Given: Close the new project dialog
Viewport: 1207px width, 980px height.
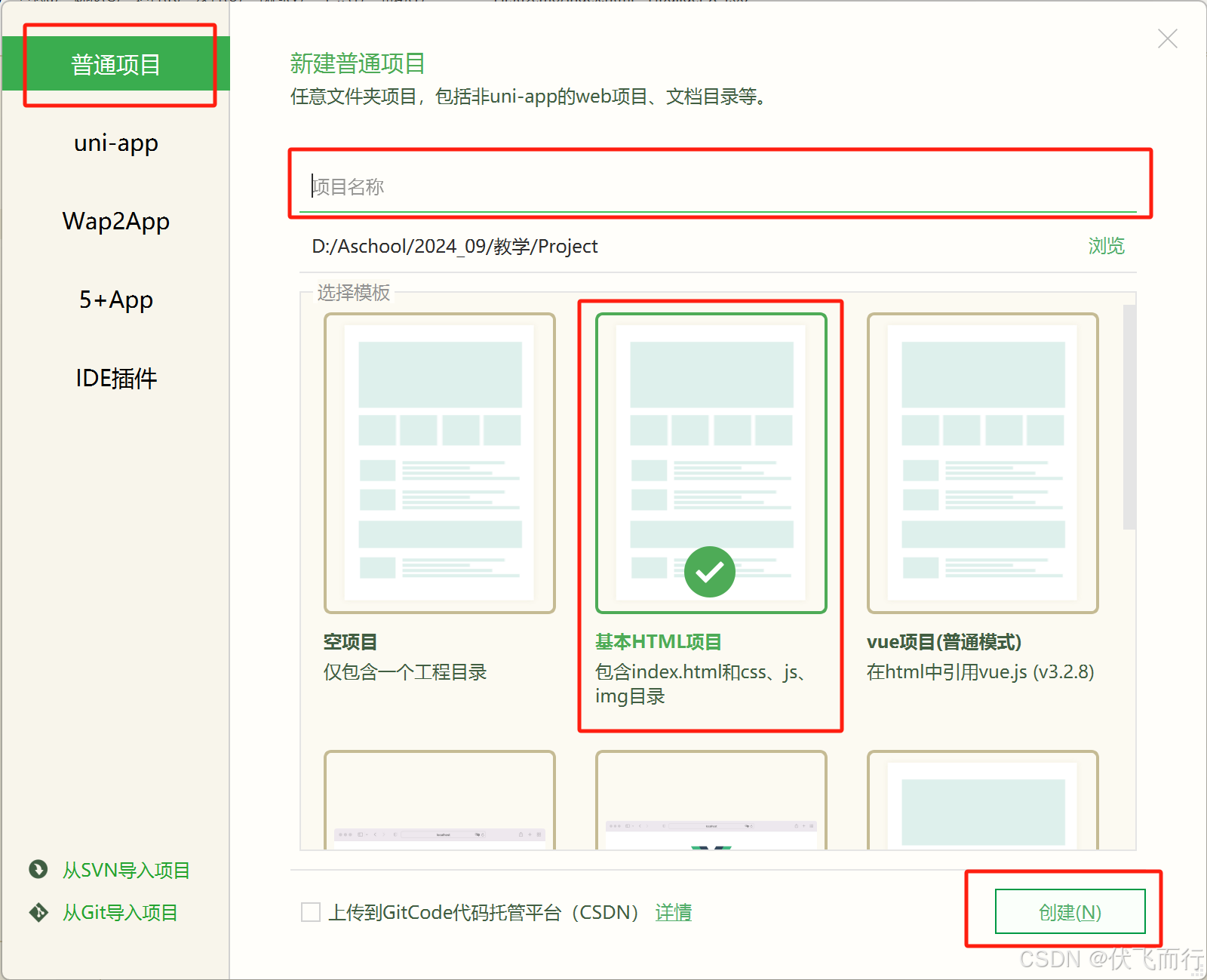Looking at the screenshot, I should (x=1168, y=38).
